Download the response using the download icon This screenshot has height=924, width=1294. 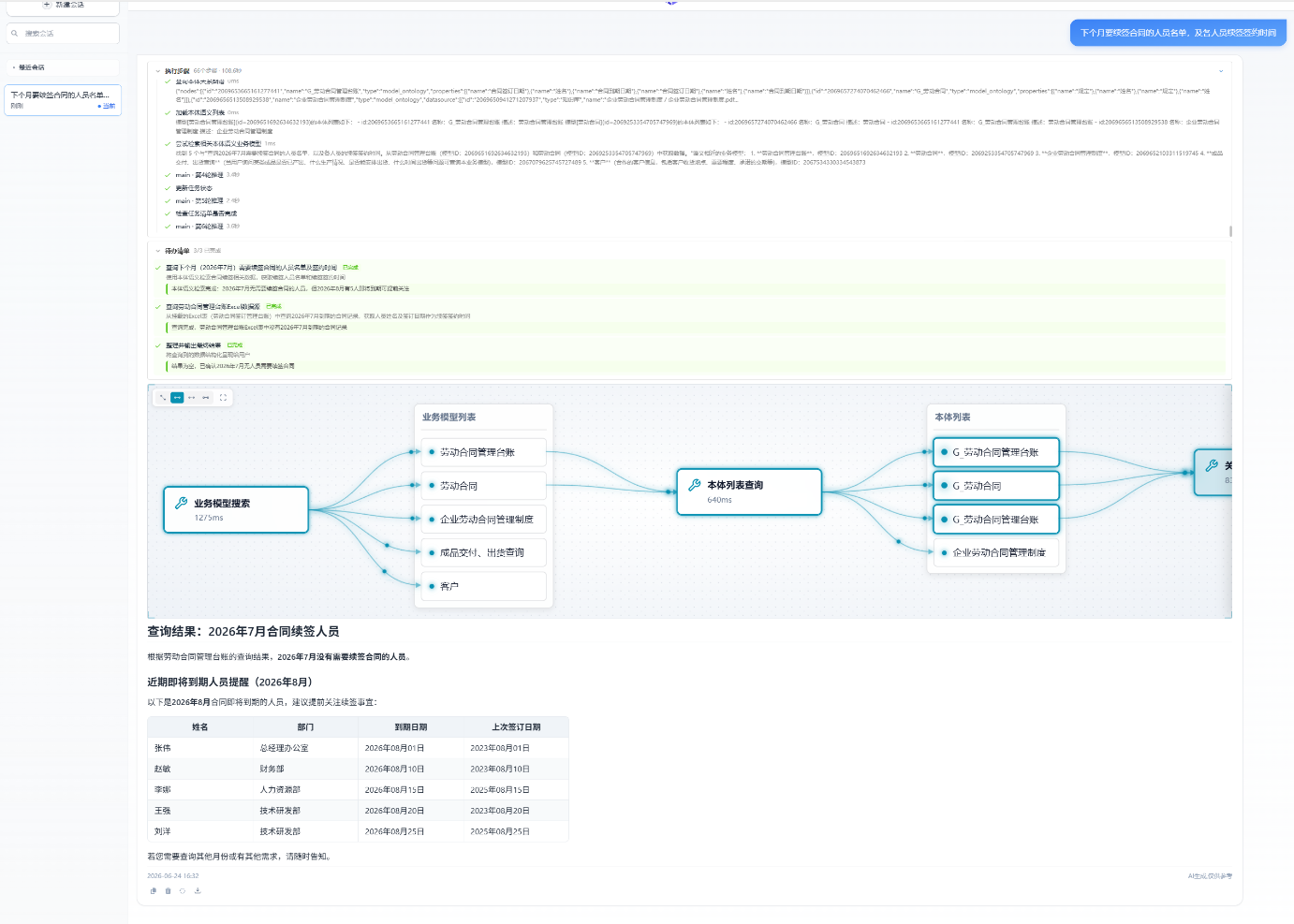pos(198,891)
